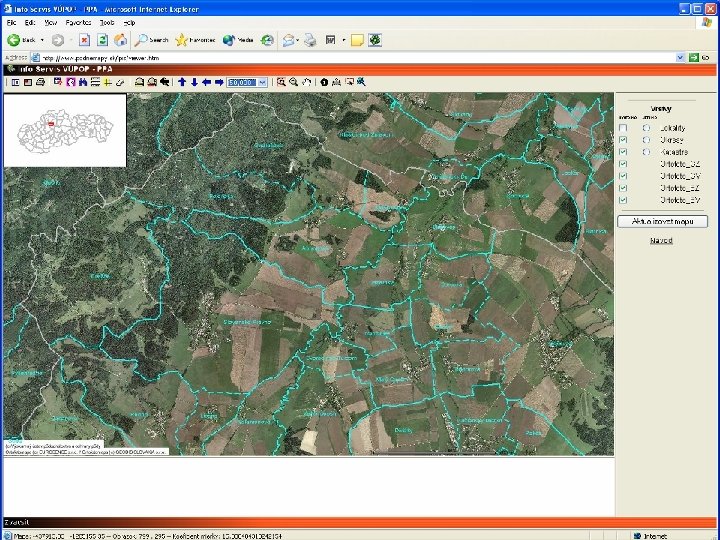Screen dimensions: 720x540
Task: Uncheck the Ortofoto_SV layer checkbox
Action: click(623, 176)
